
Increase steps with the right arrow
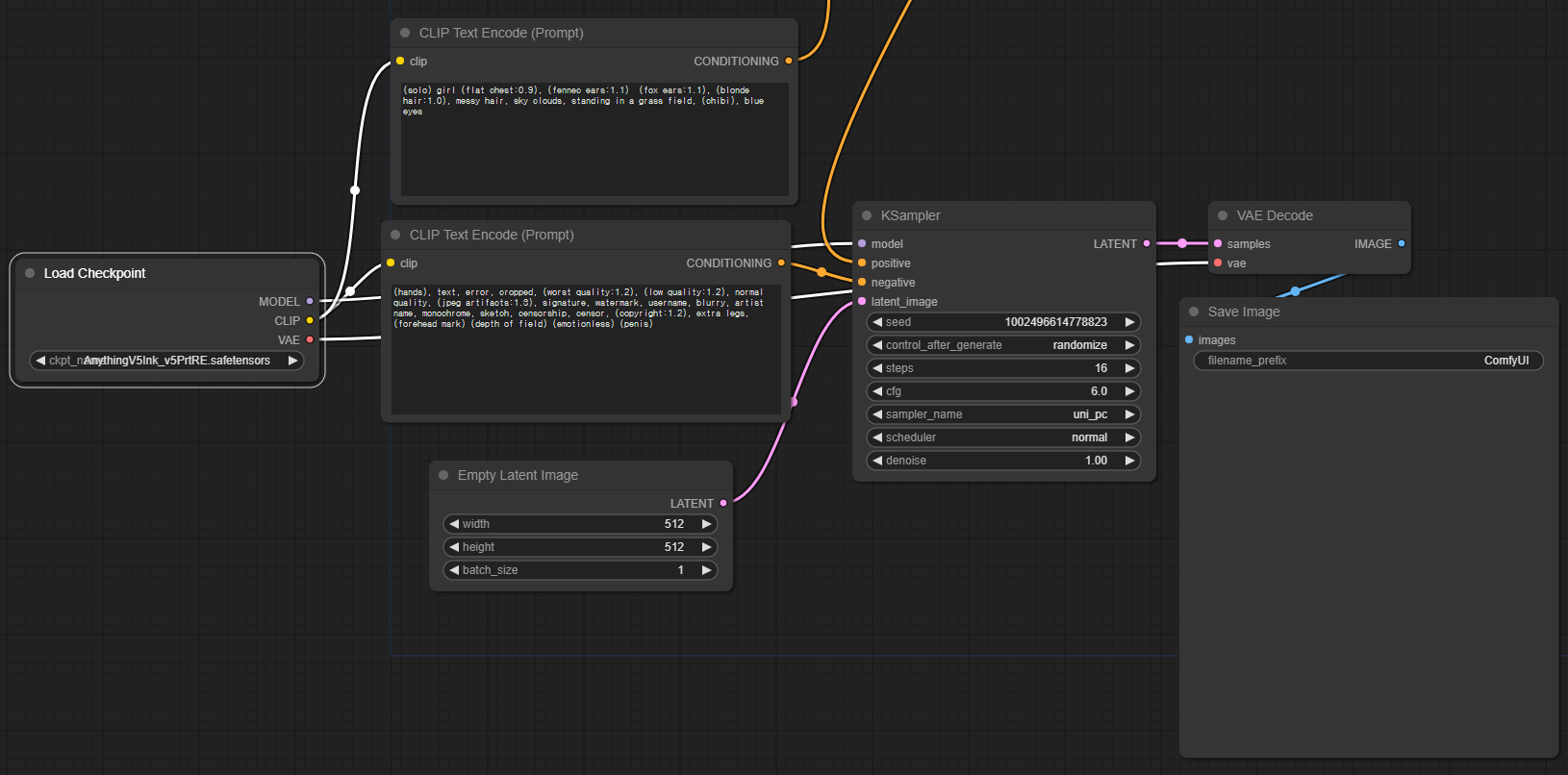click(1129, 368)
